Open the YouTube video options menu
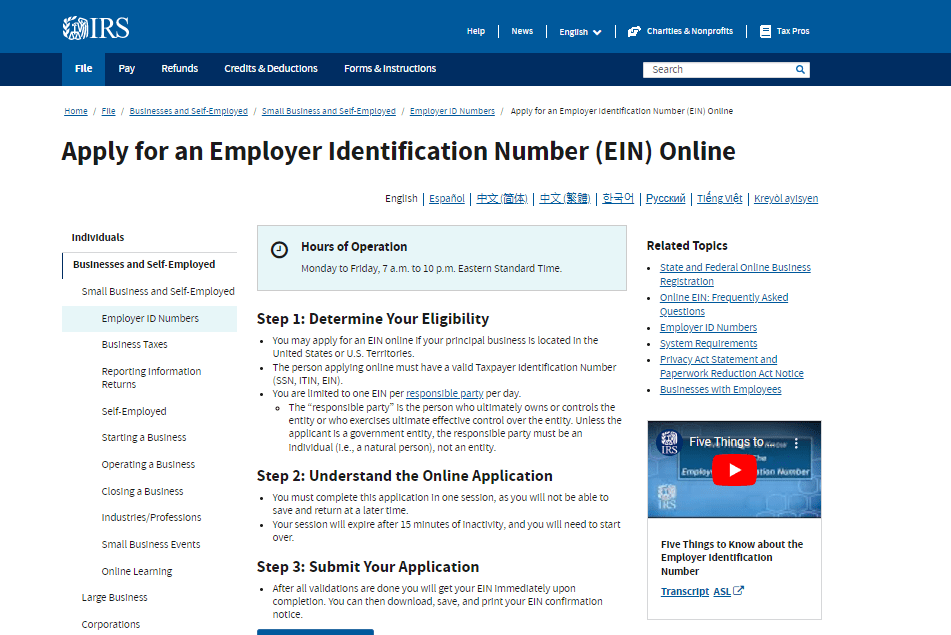This screenshot has width=951, height=635. [796, 443]
